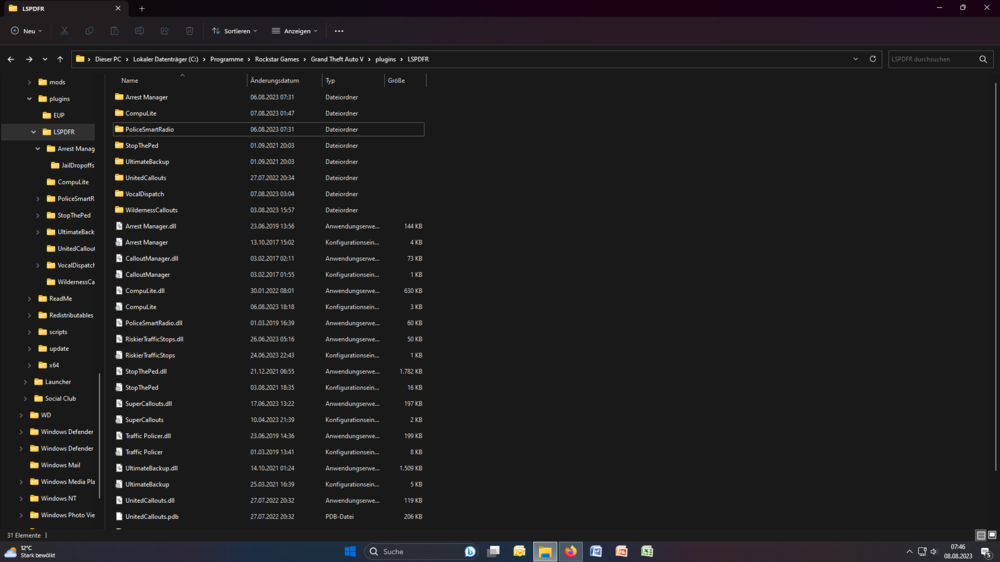Expand the mods tree node
Screen dimensions: 1000x562
(29, 82)
